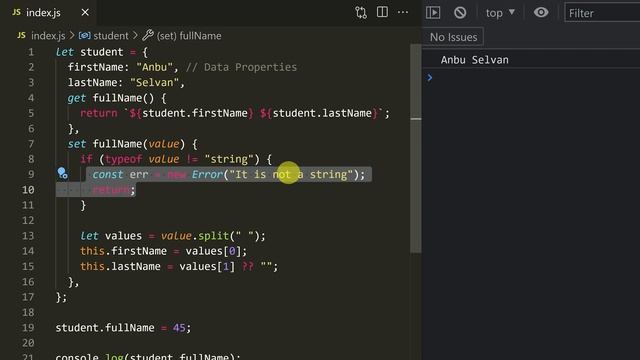
Task: Click line number 13 in gutter
Action: click(28, 236)
